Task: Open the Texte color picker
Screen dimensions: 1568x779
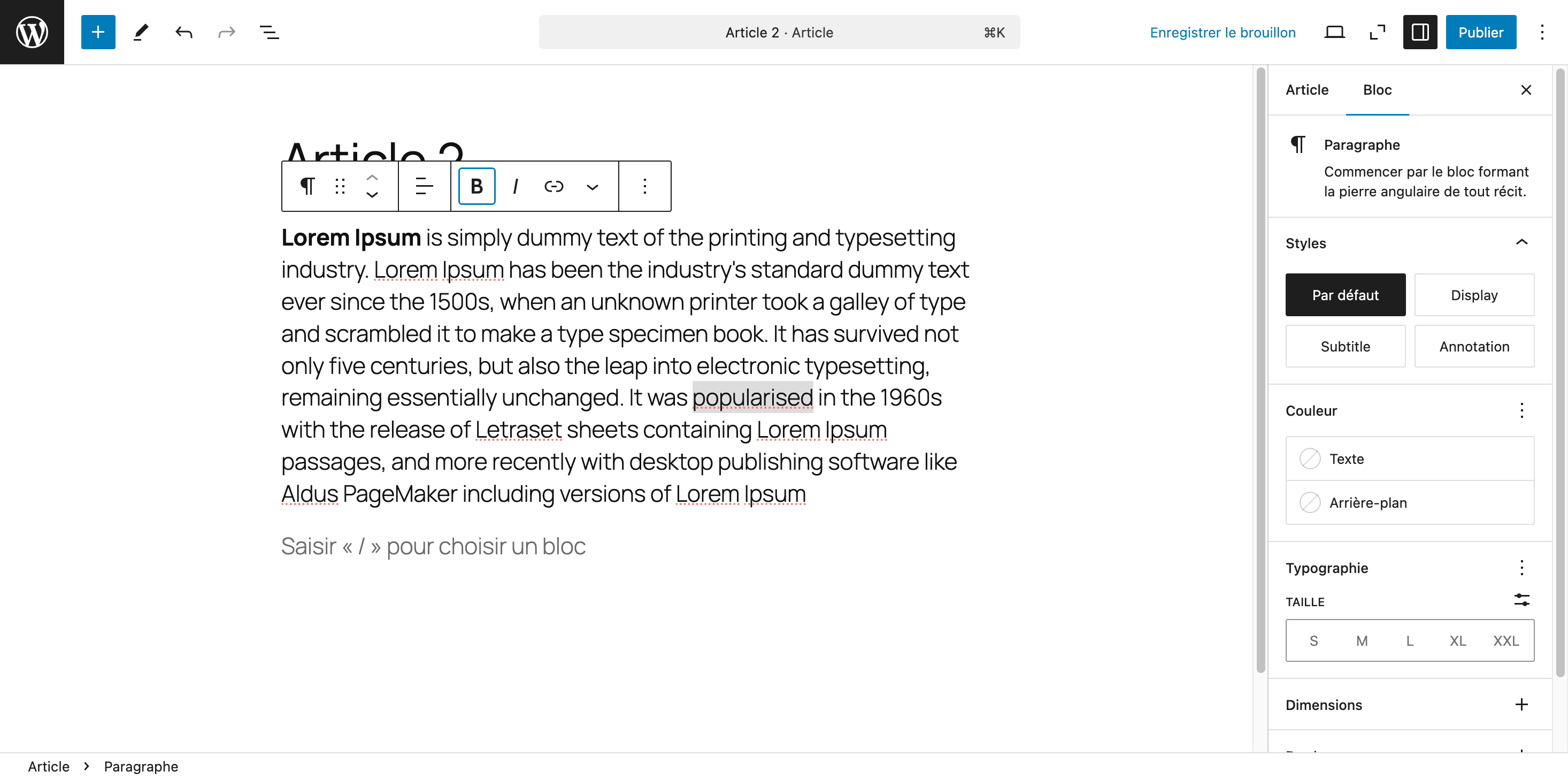Action: point(1409,458)
